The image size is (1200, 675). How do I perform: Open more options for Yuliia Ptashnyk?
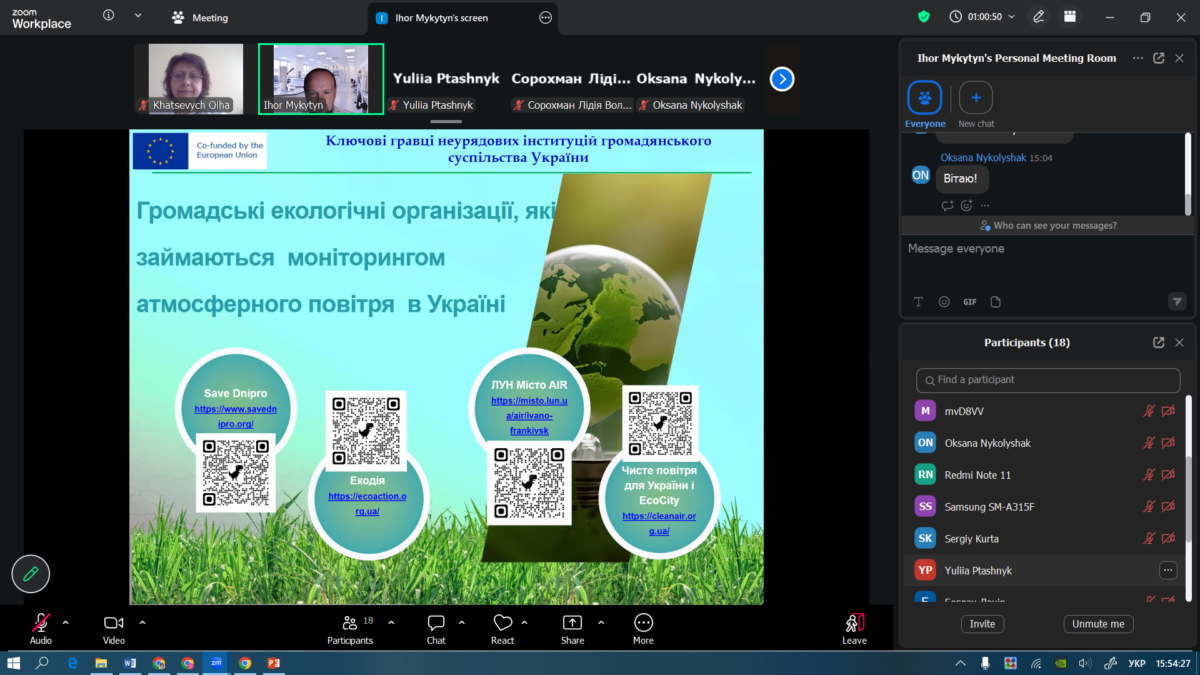click(1168, 570)
